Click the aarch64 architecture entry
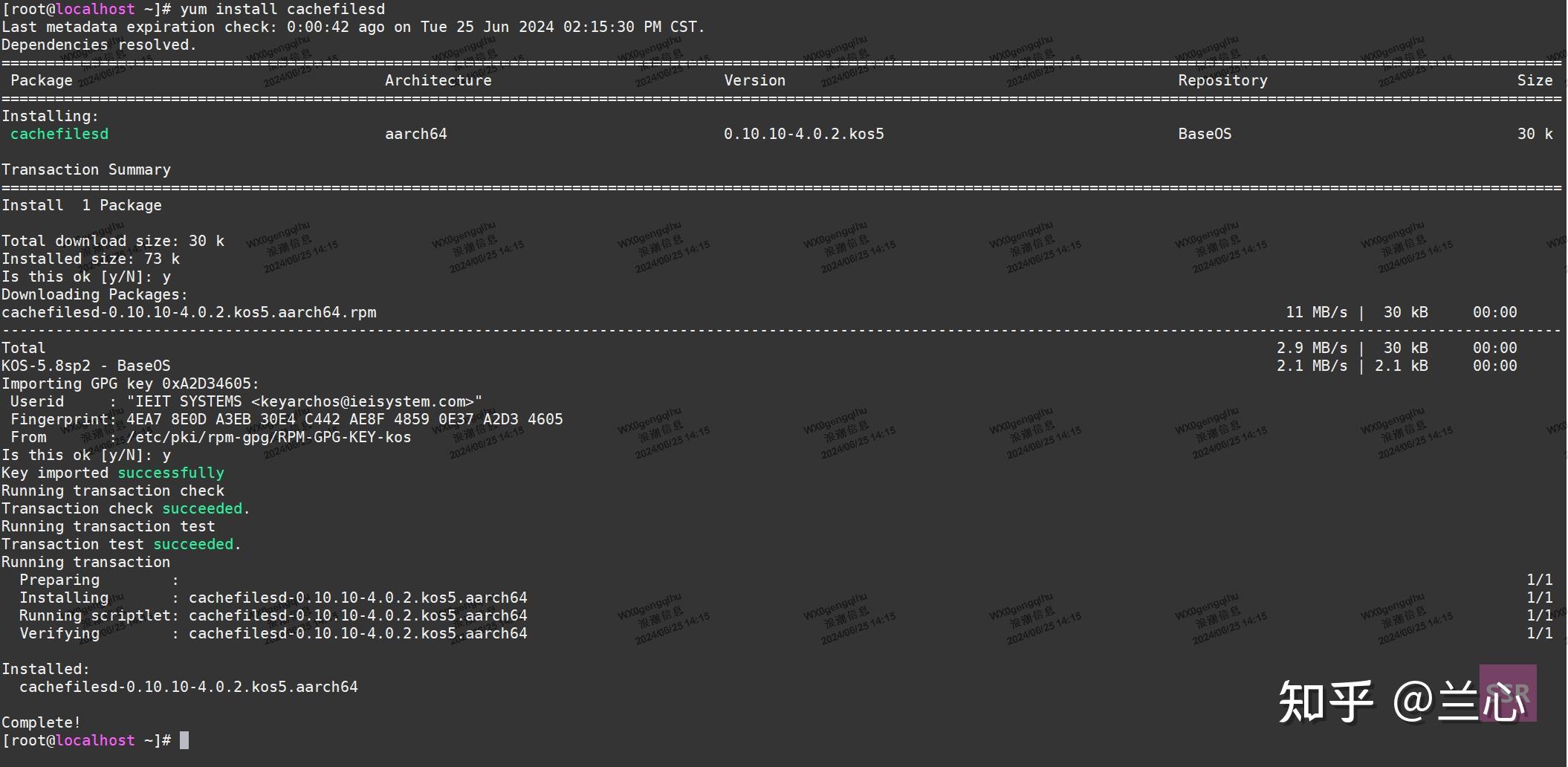The width and height of the screenshot is (1568, 767). coord(415,134)
